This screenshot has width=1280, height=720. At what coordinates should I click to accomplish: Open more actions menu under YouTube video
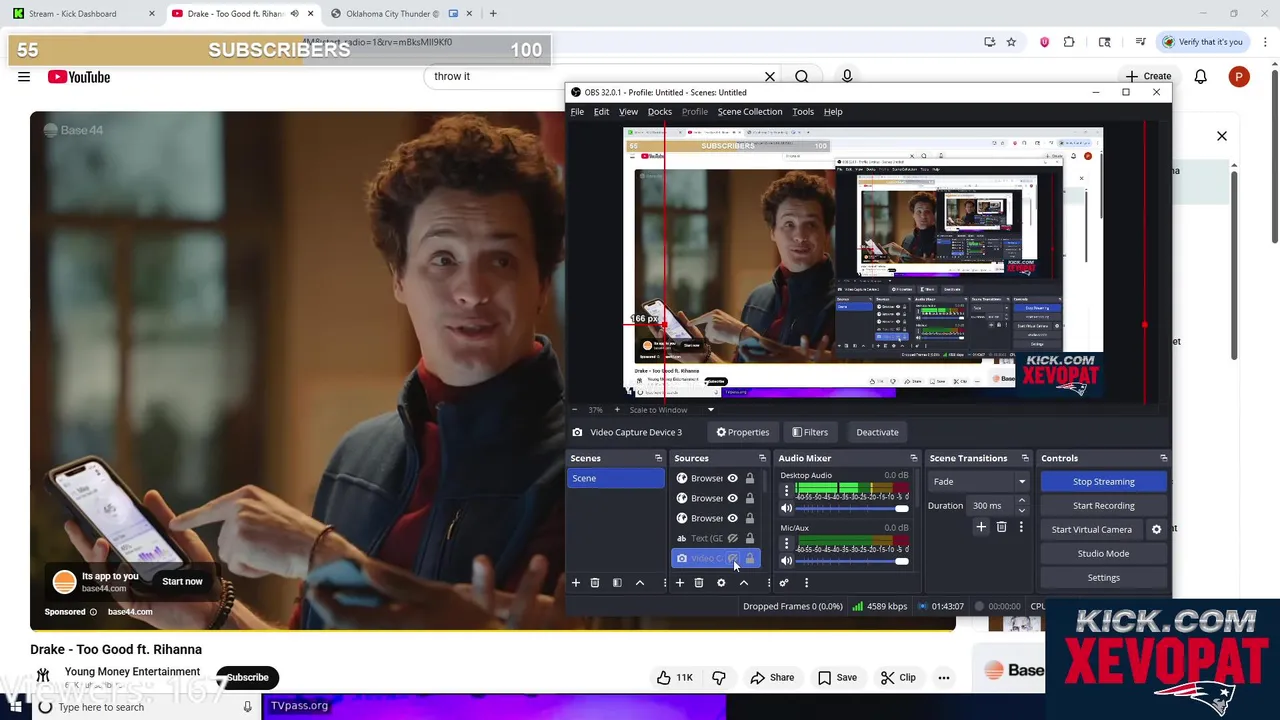pos(943,678)
